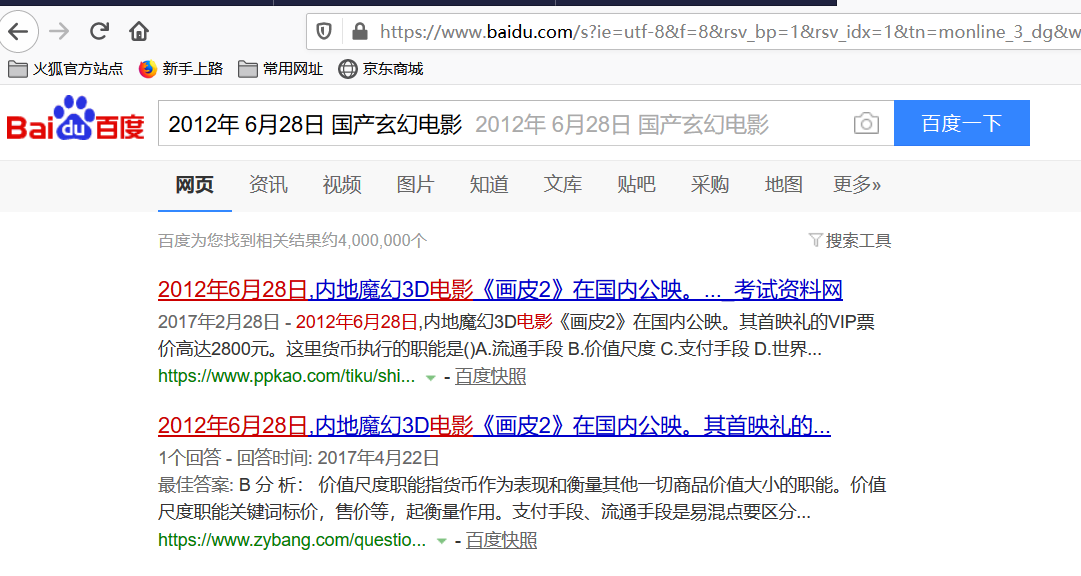Open the 采购 tab
Screen dimensions: 1081x576
pos(709,185)
